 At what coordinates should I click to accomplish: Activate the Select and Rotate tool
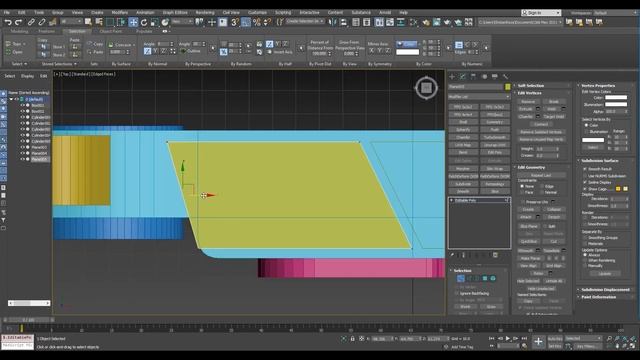[144, 22]
